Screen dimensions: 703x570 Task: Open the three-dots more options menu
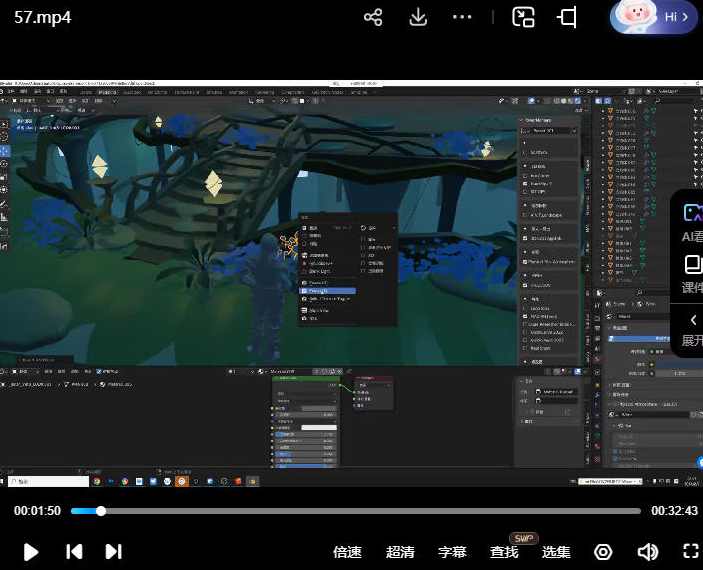pos(462,17)
